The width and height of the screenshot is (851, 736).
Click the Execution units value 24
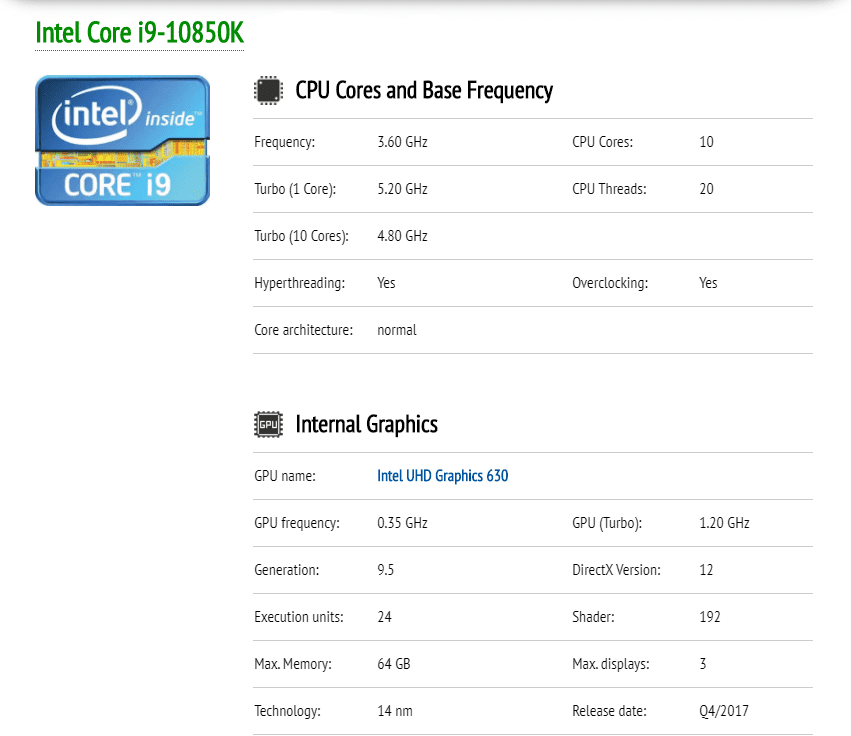point(384,617)
